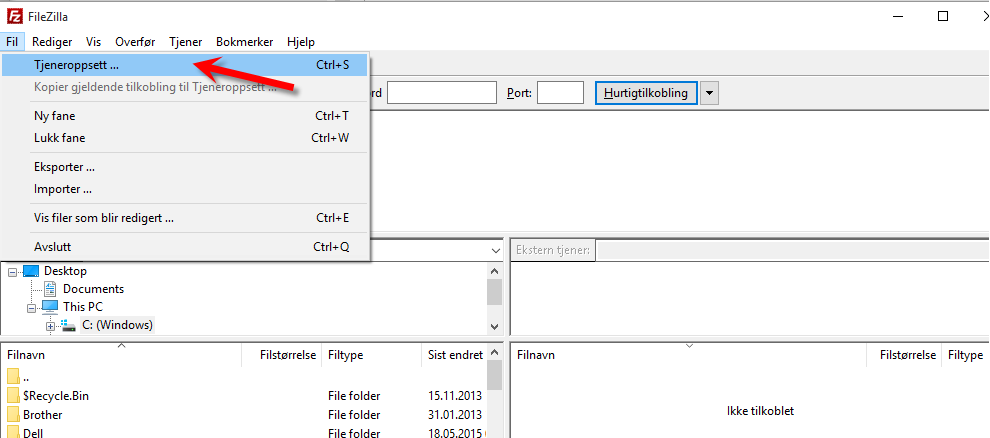Screen dimensions: 990x438
Task: Sort remote files by Filnavn column
Action: pos(689,355)
